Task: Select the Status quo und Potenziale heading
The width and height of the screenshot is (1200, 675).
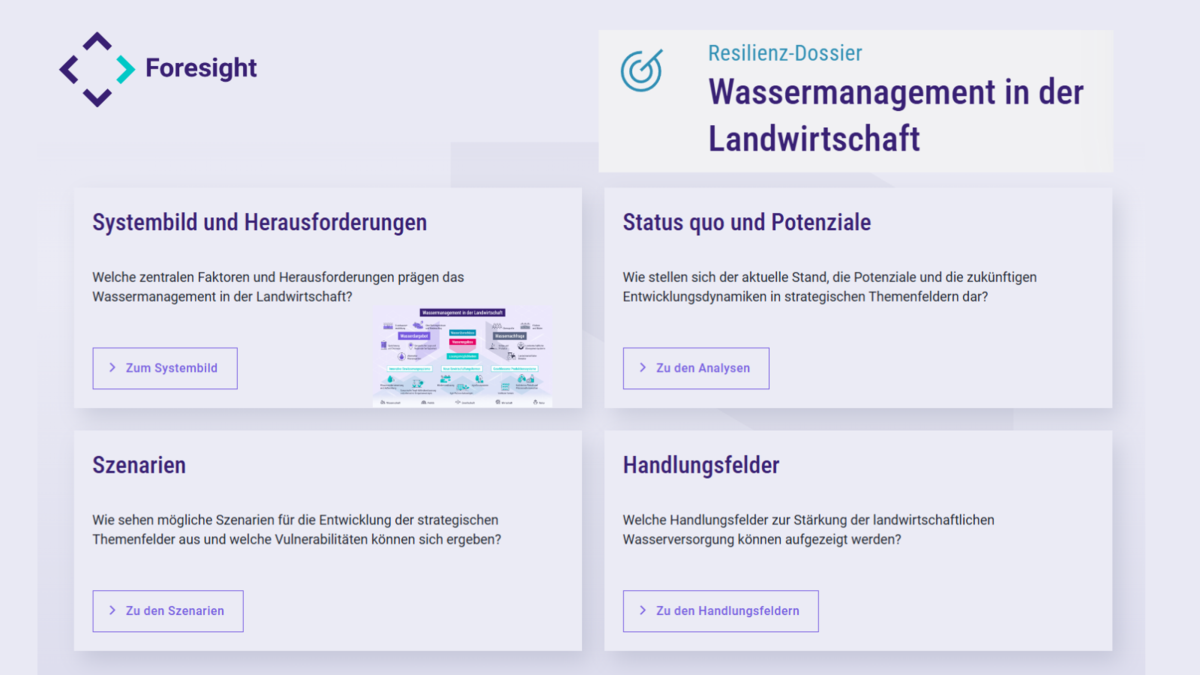Action: (746, 222)
